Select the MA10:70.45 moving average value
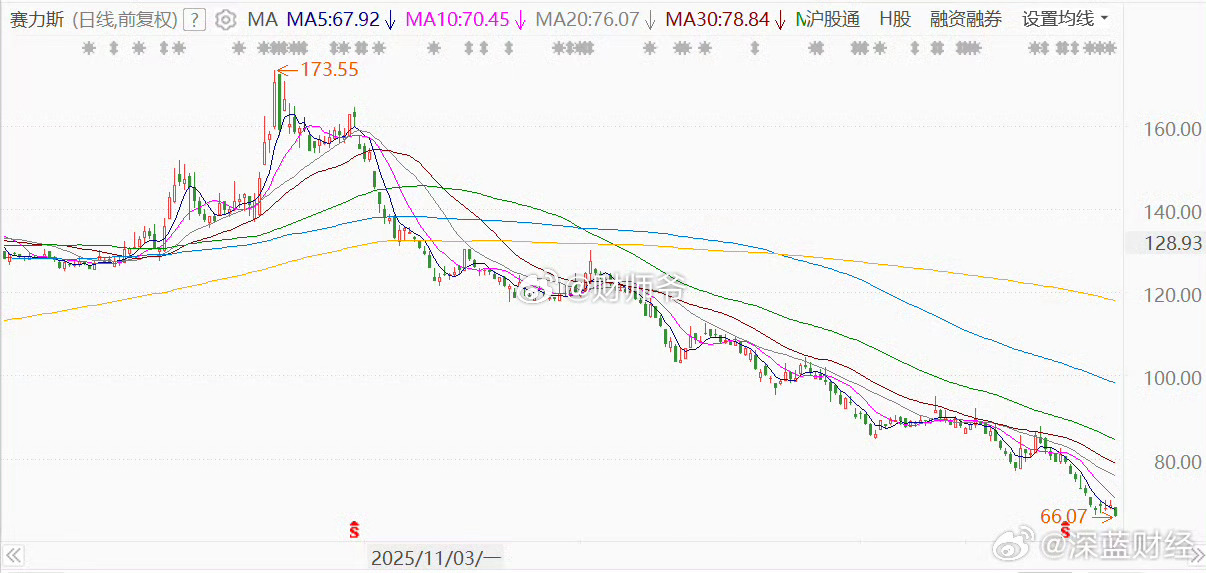This screenshot has height=573, width=1206. pyautogui.click(x=455, y=19)
